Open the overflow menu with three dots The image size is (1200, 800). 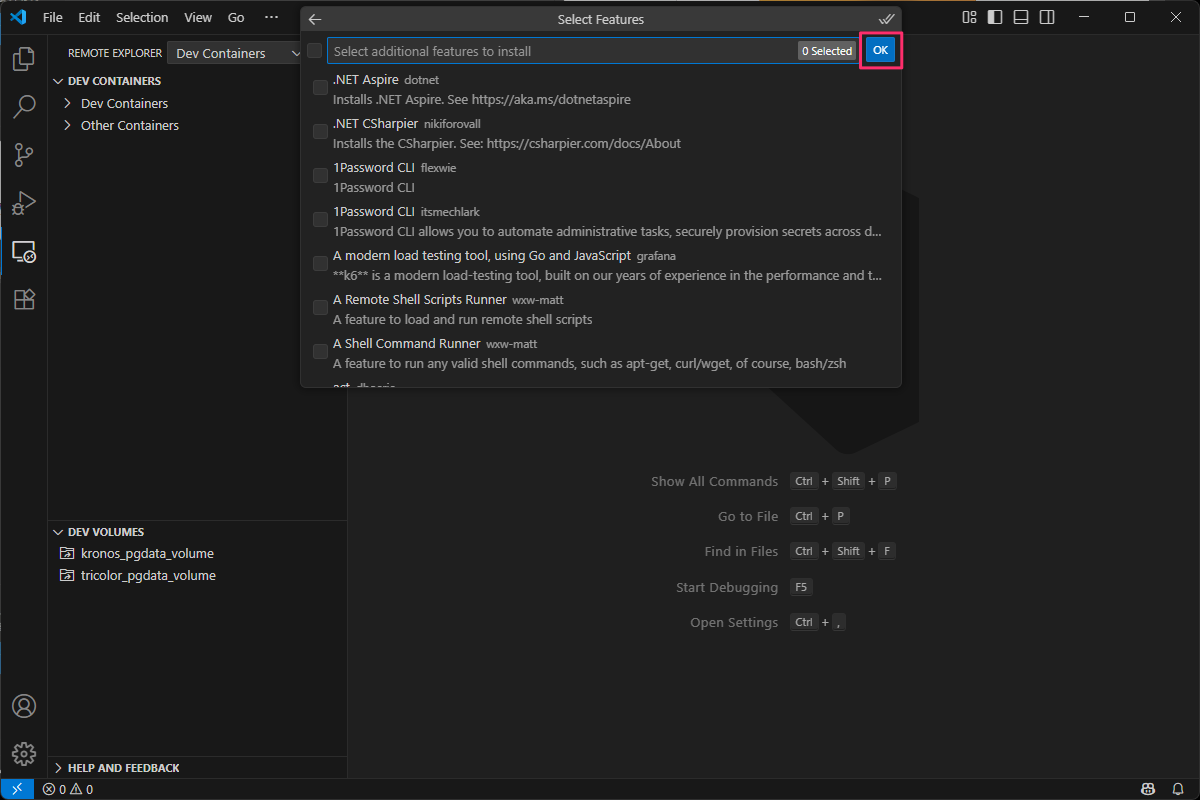(271, 17)
